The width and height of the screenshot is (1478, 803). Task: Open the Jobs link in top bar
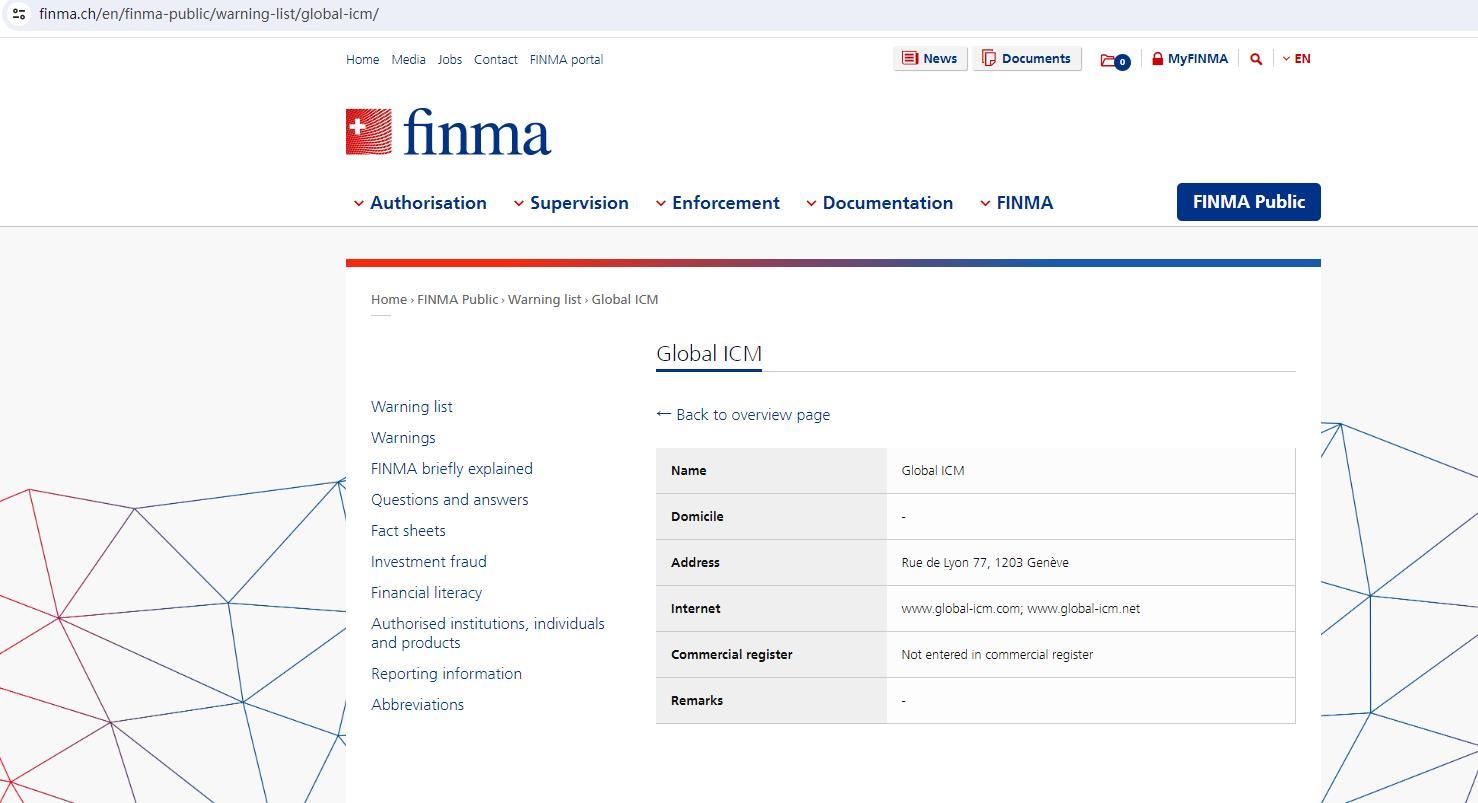[449, 60]
